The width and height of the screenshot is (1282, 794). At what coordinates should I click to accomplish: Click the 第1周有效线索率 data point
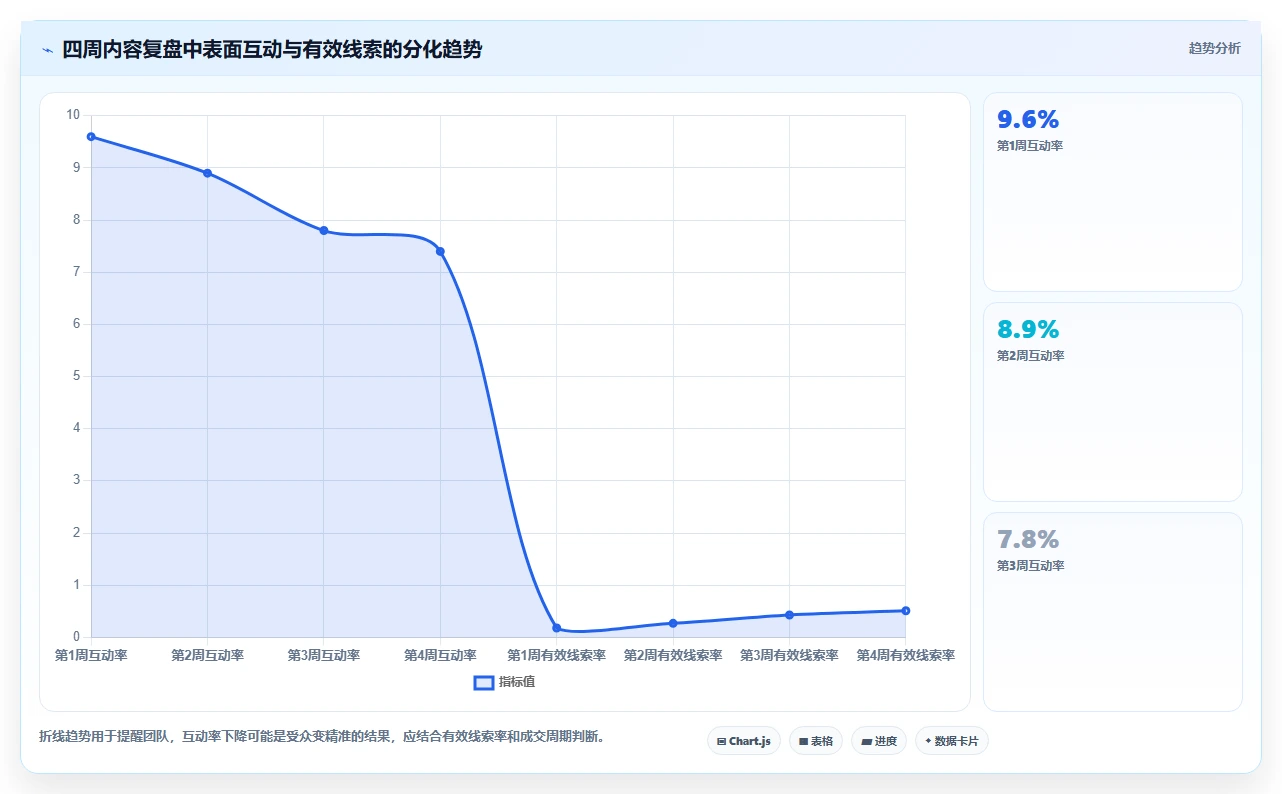click(557, 628)
